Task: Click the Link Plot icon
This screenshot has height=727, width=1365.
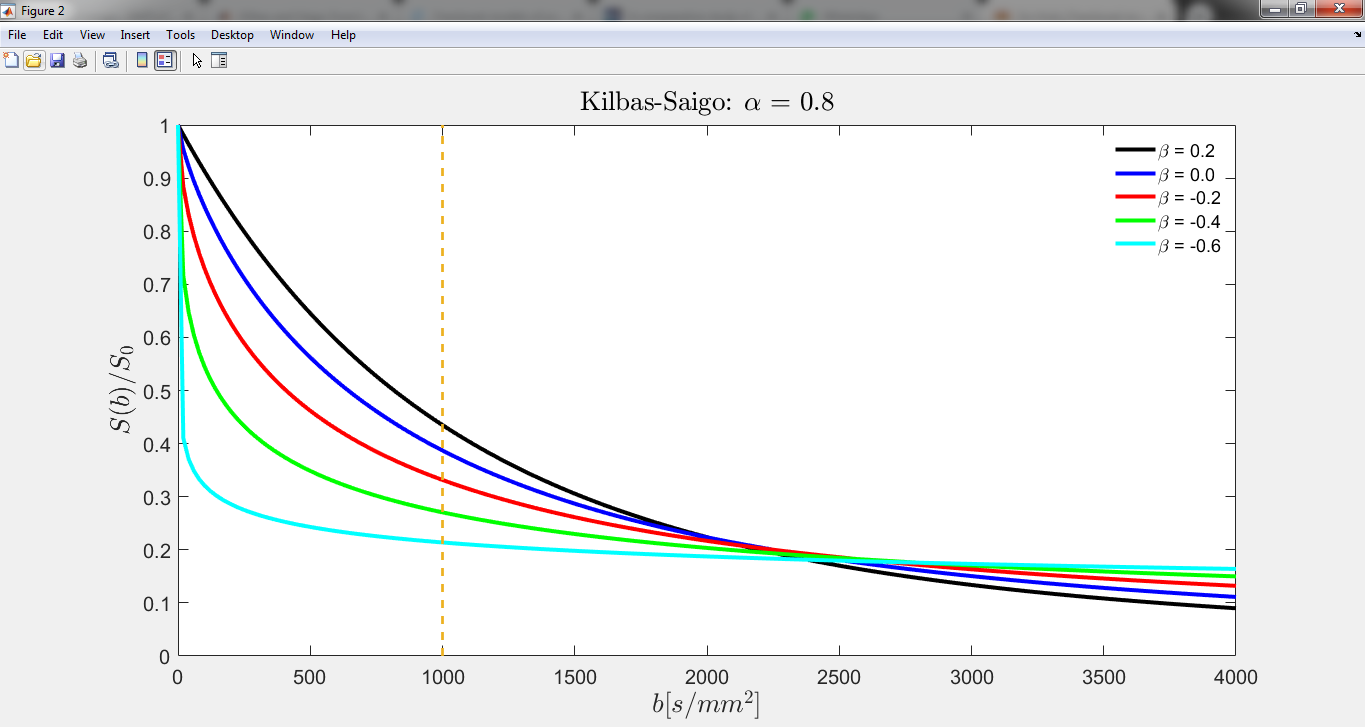Action: [x=111, y=60]
